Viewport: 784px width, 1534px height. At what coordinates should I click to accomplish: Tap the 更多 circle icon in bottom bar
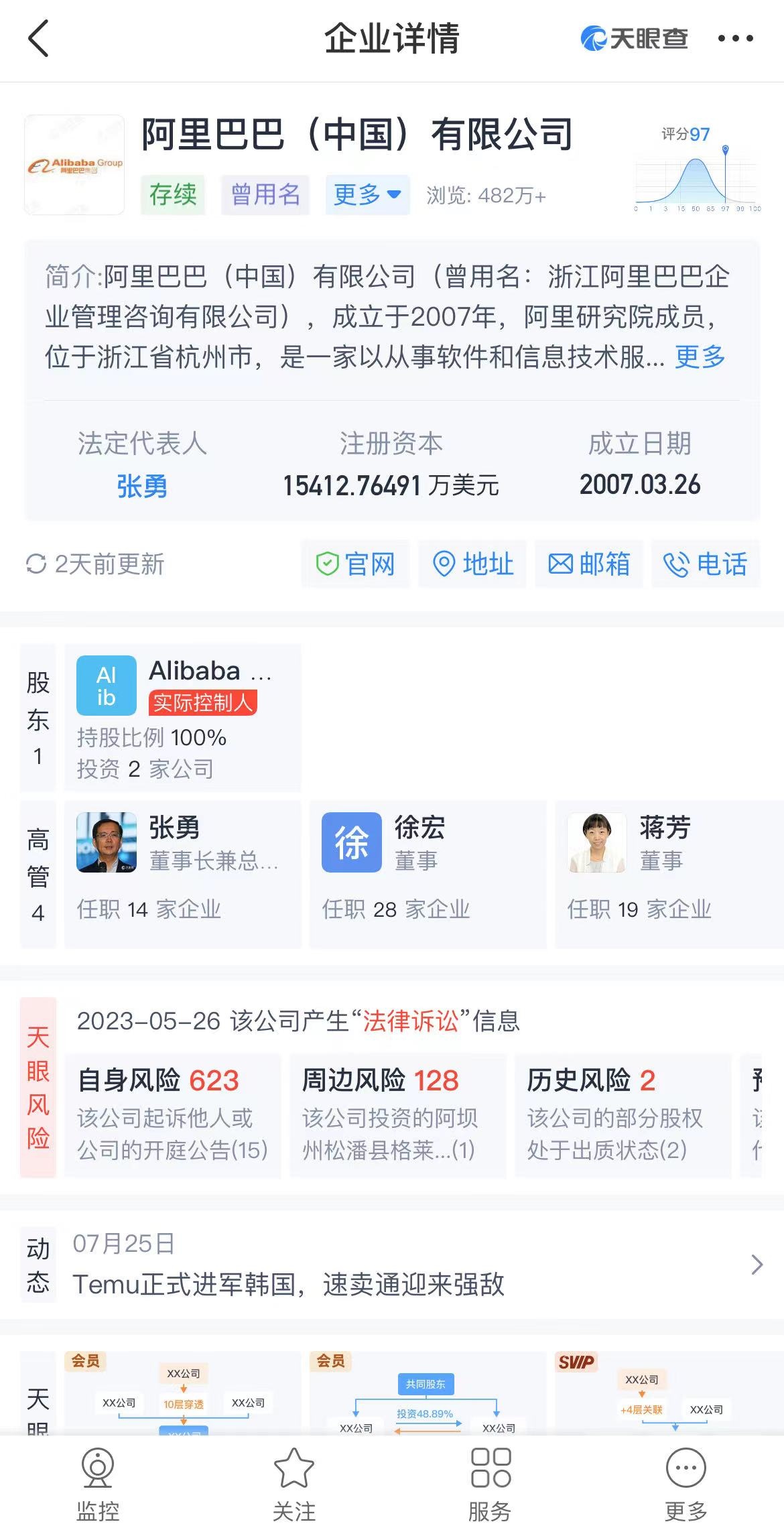coord(686,1468)
